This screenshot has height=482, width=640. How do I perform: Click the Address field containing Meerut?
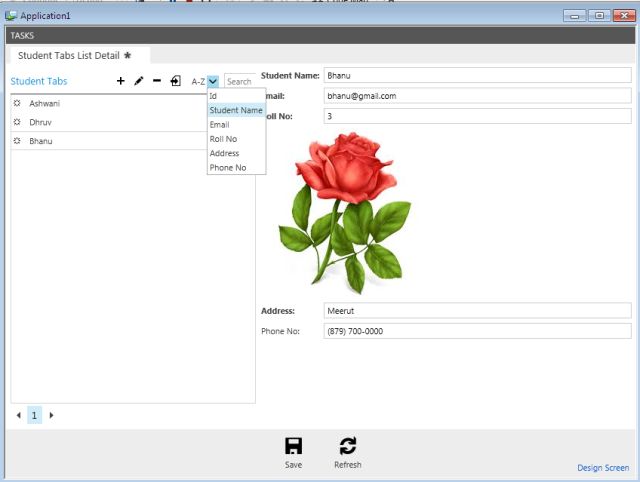tap(477, 310)
